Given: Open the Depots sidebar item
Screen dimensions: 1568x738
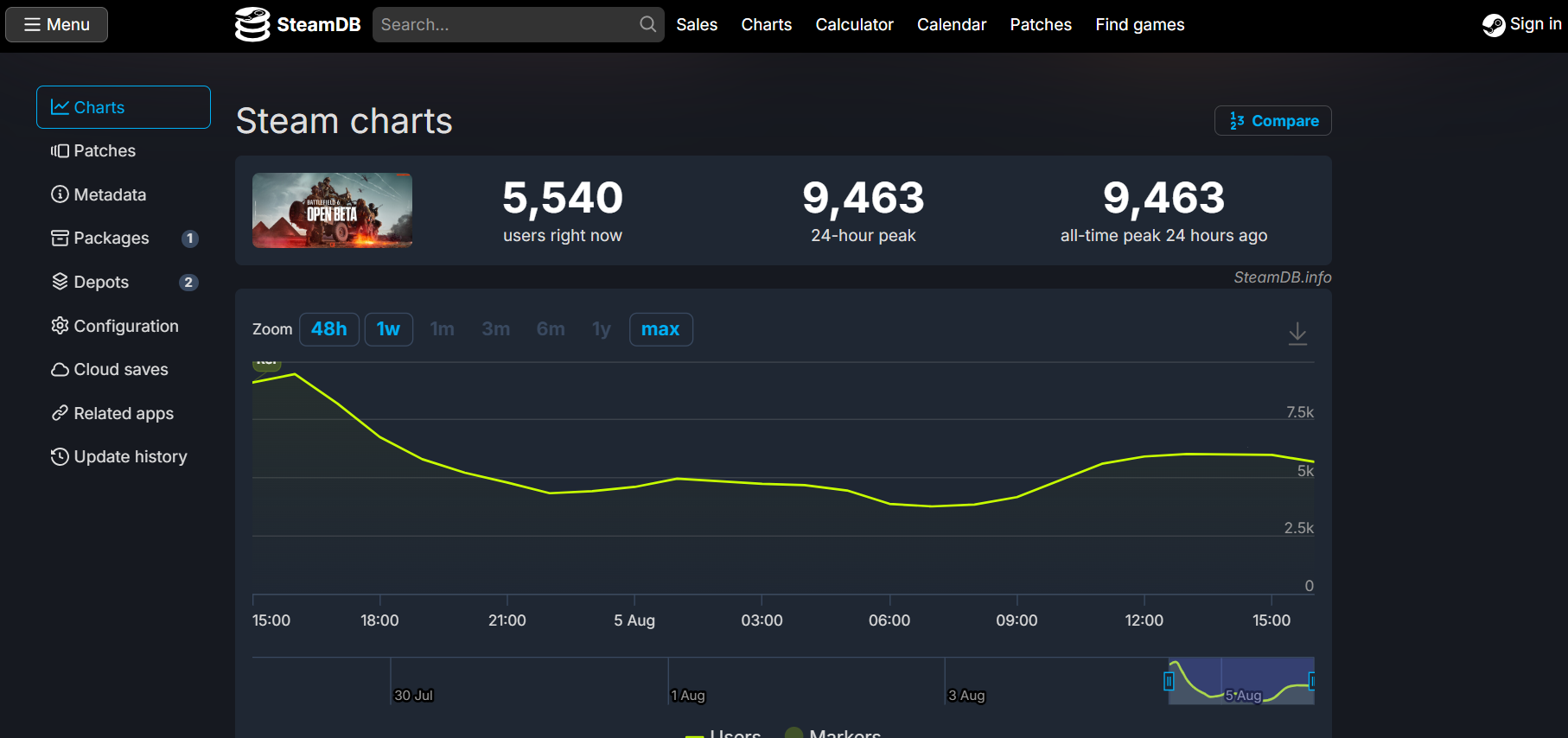Looking at the screenshot, I should tap(124, 282).
